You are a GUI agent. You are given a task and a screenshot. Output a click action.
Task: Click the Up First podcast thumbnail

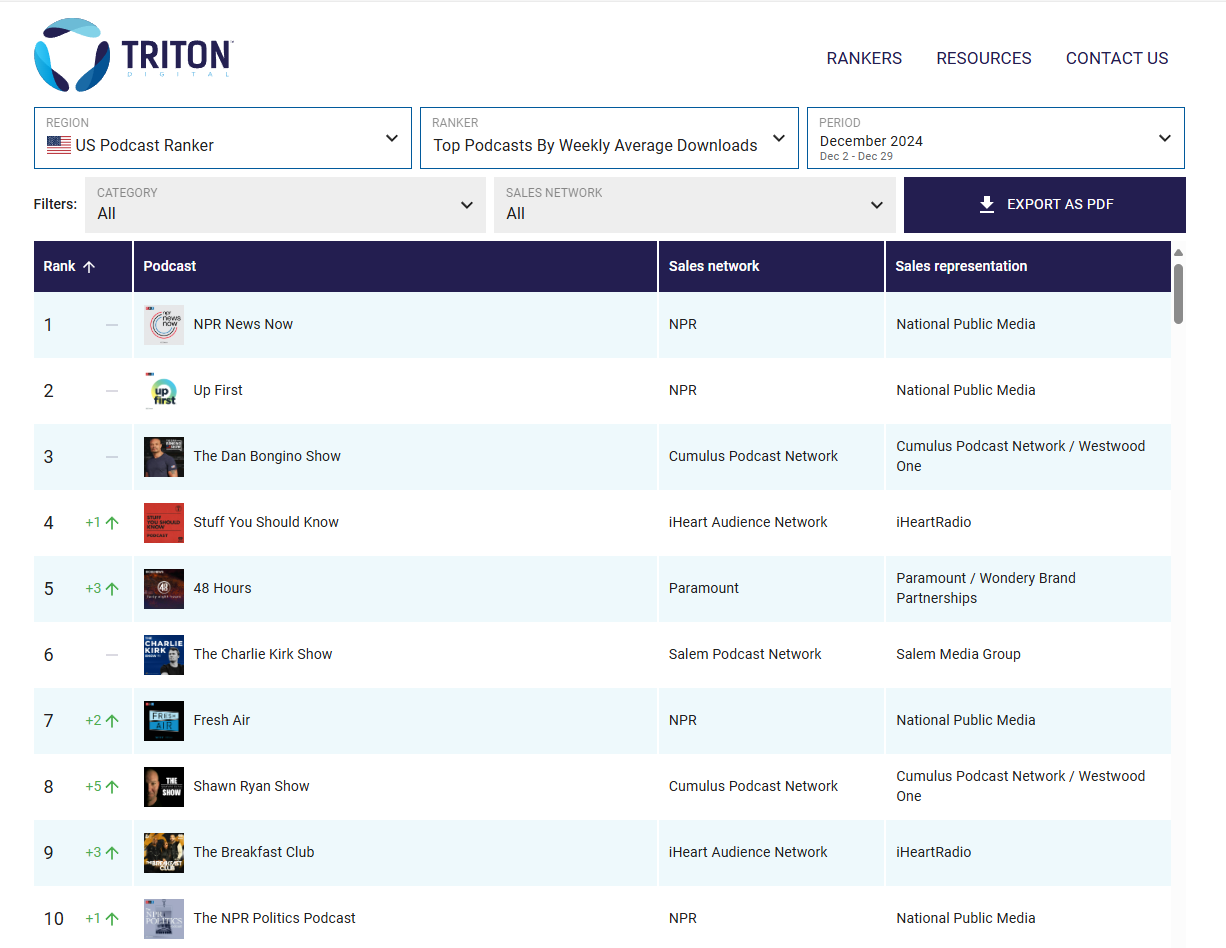click(x=164, y=391)
